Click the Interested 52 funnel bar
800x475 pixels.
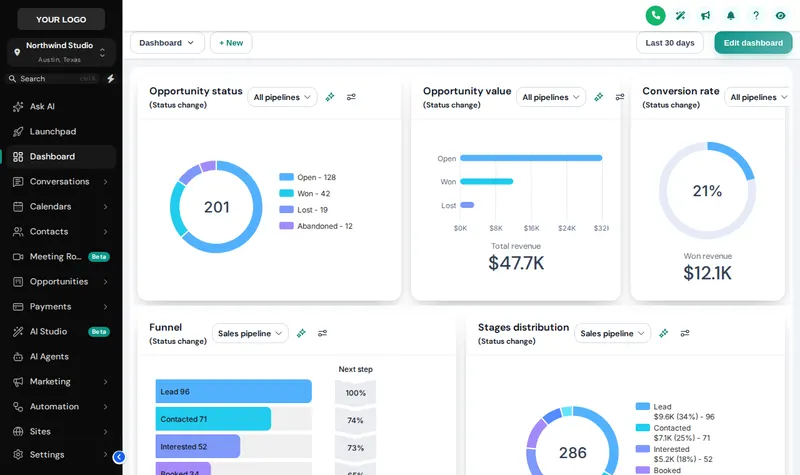click(x=198, y=446)
